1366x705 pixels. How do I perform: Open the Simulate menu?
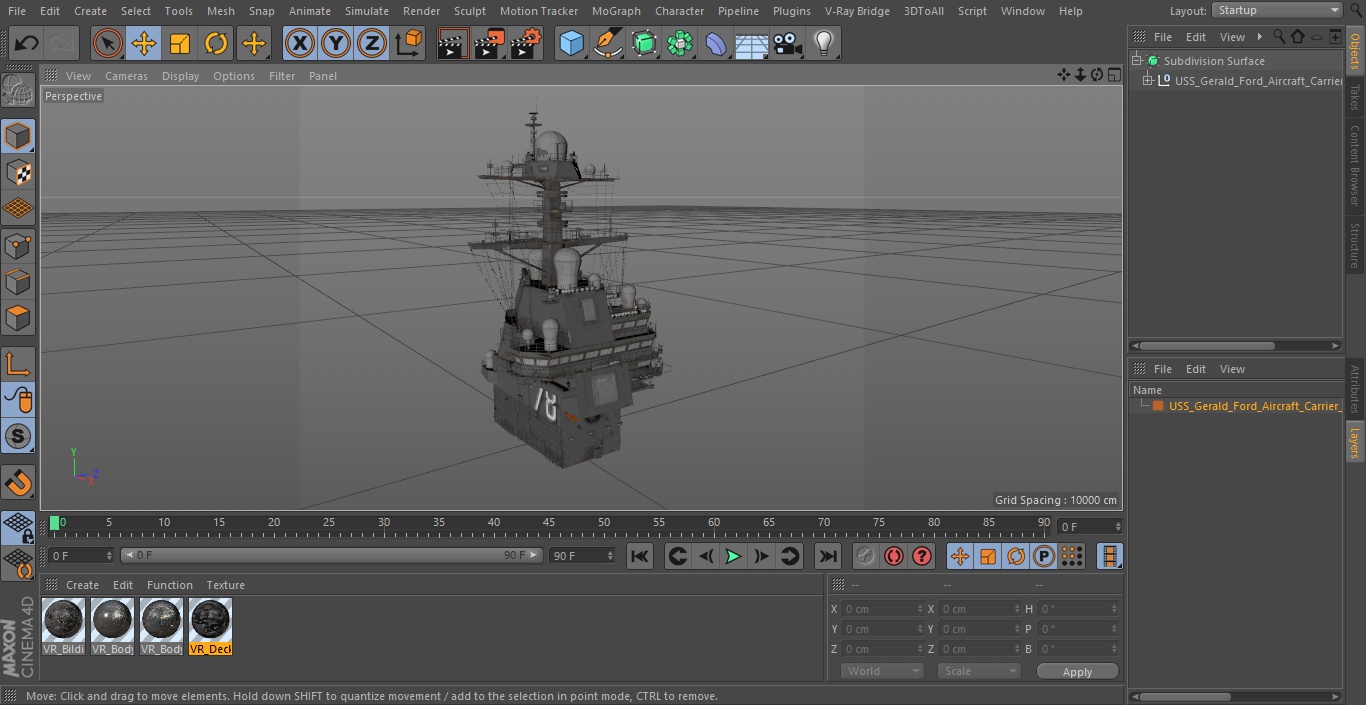click(x=367, y=11)
